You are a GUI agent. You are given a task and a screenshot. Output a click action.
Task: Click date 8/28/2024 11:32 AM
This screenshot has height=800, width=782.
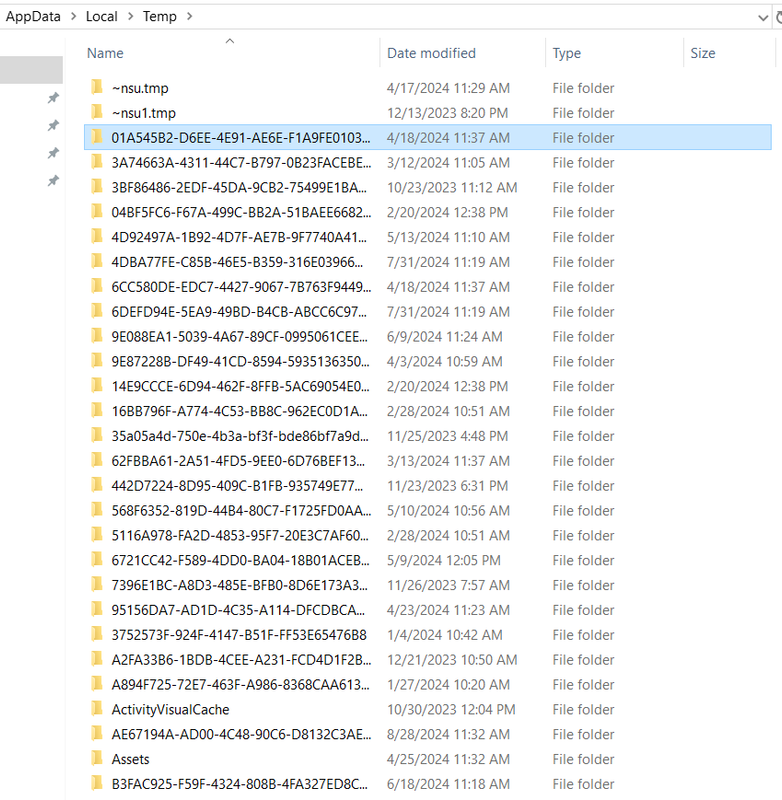pos(448,734)
